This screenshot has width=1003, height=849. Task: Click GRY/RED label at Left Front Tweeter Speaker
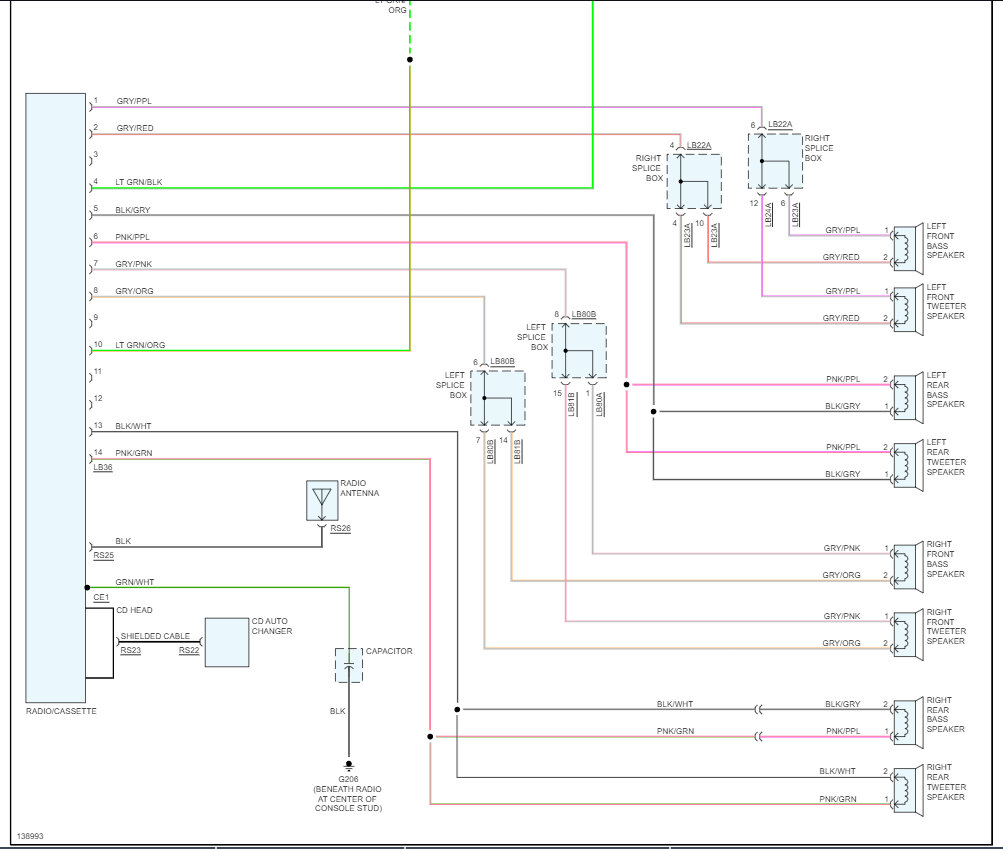click(841, 318)
